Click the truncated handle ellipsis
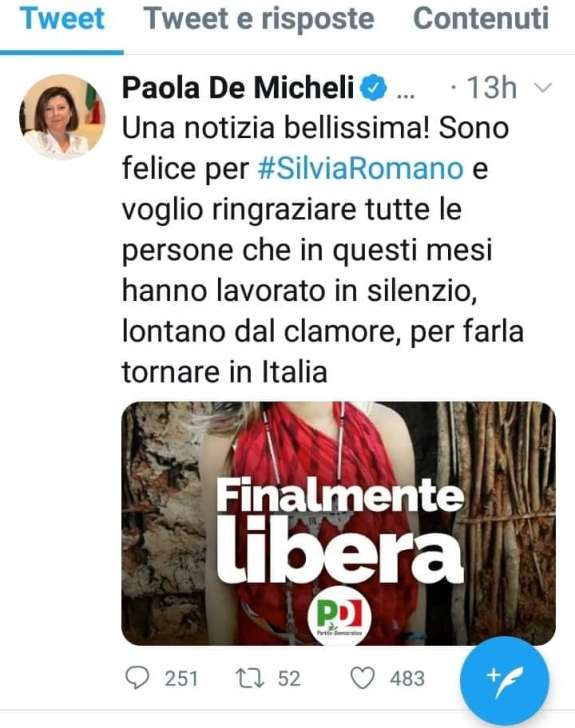 coord(406,94)
